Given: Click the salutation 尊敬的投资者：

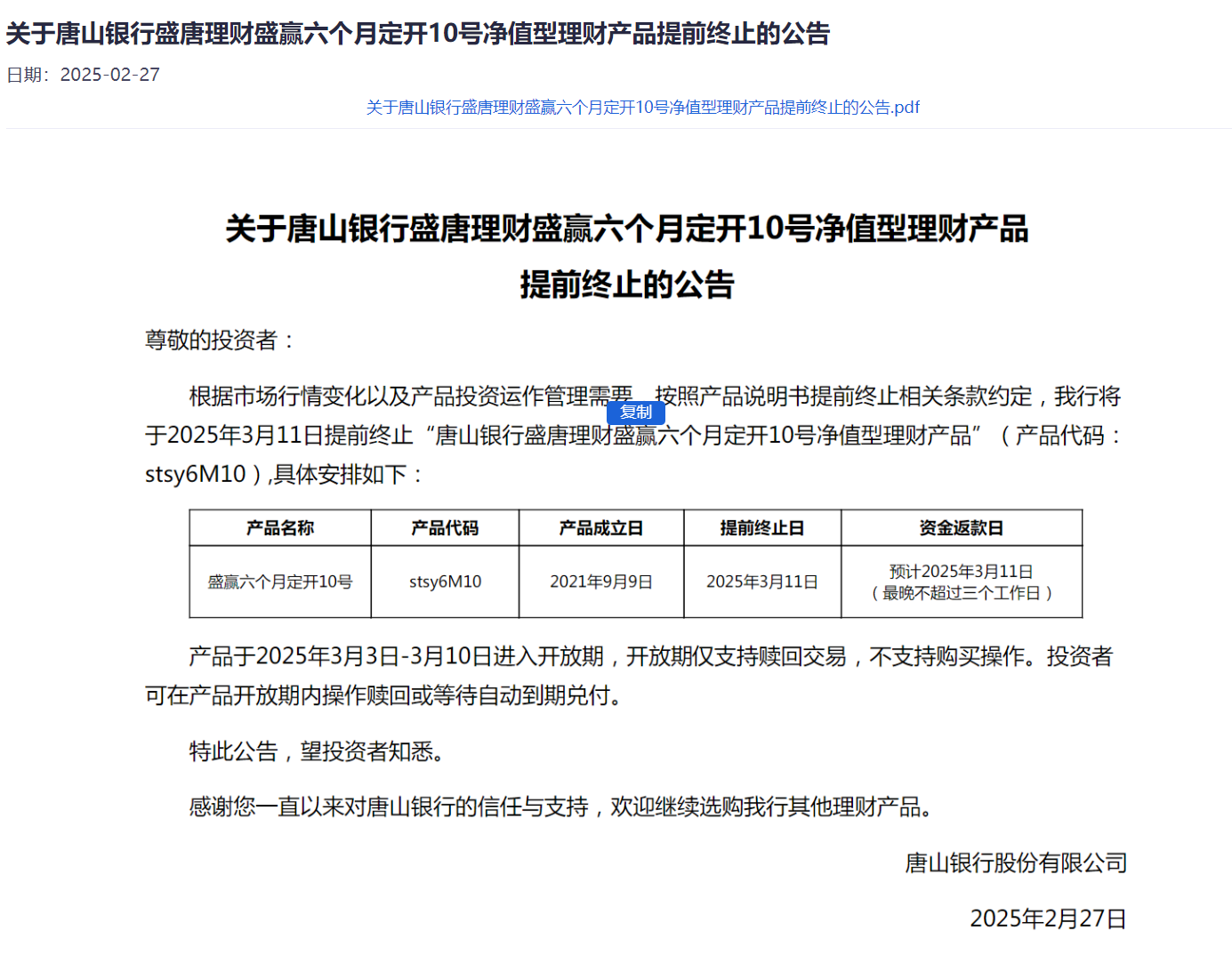Looking at the screenshot, I should (x=221, y=341).
